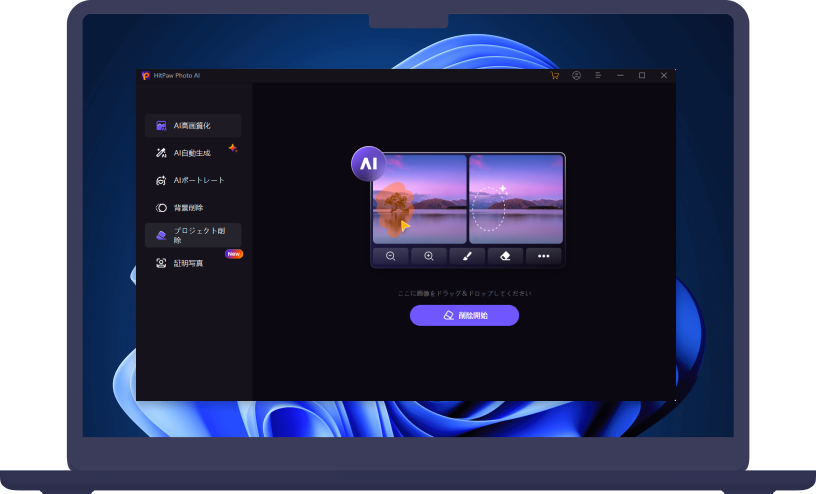Select AIポートレート in the sidebar

click(193, 180)
